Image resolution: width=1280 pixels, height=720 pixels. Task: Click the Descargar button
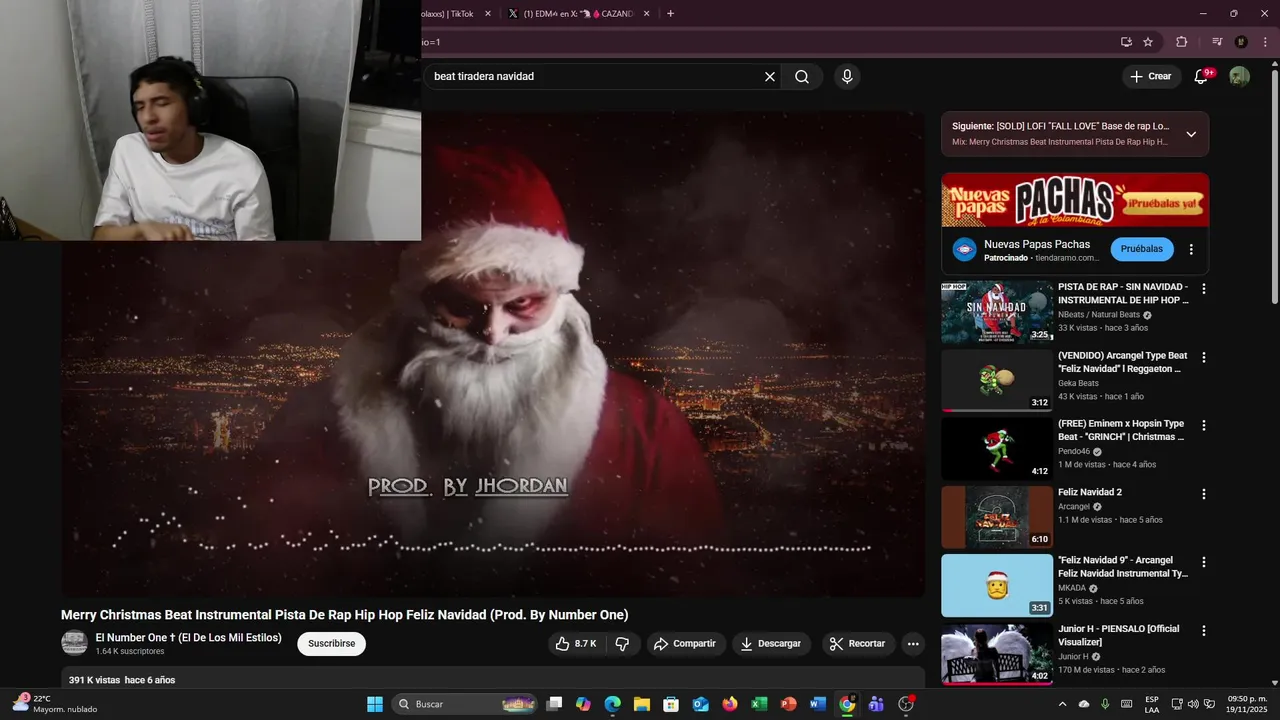[x=772, y=644]
